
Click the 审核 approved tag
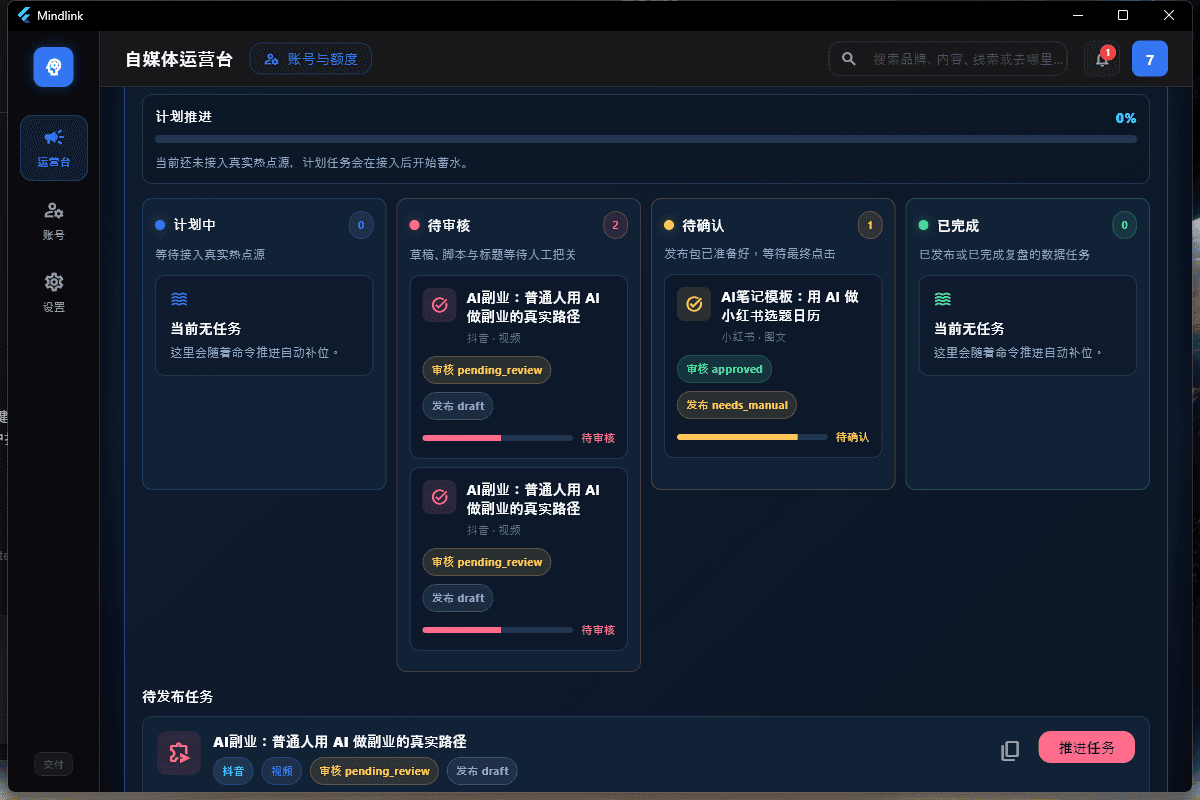coord(724,369)
